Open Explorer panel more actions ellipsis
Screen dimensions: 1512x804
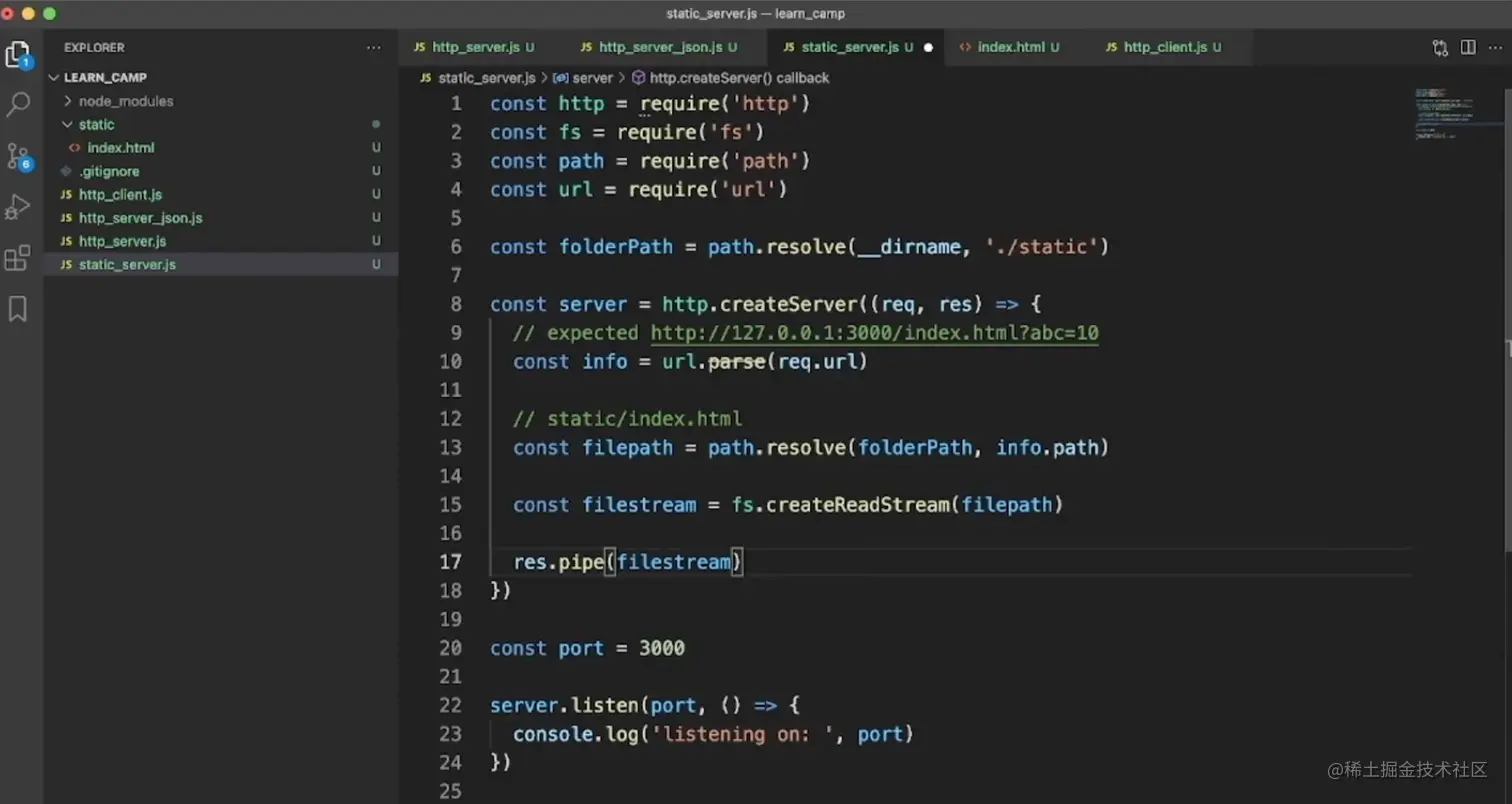tap(373, 47)
